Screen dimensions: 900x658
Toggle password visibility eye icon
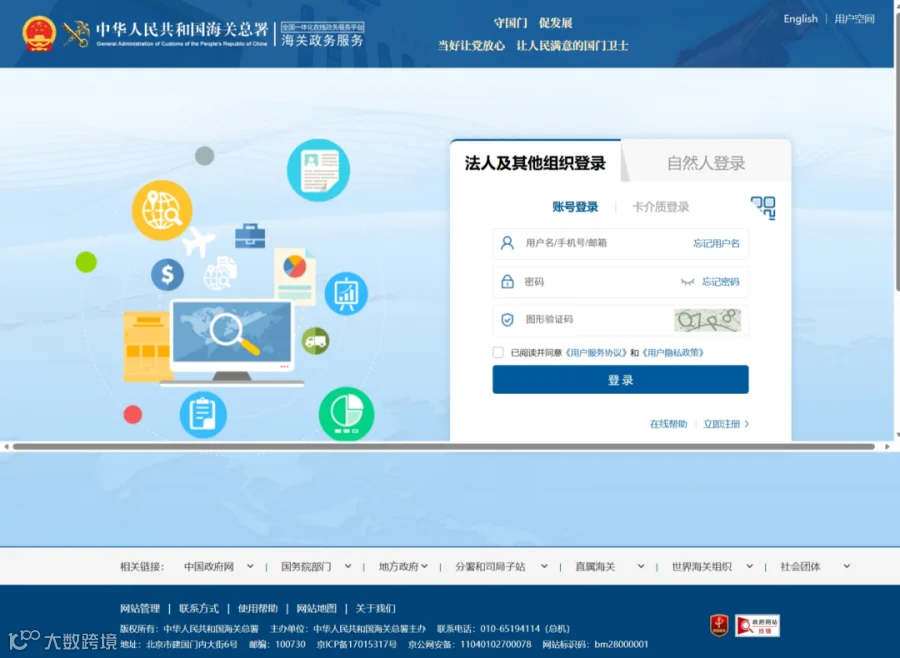pos(687,282)
